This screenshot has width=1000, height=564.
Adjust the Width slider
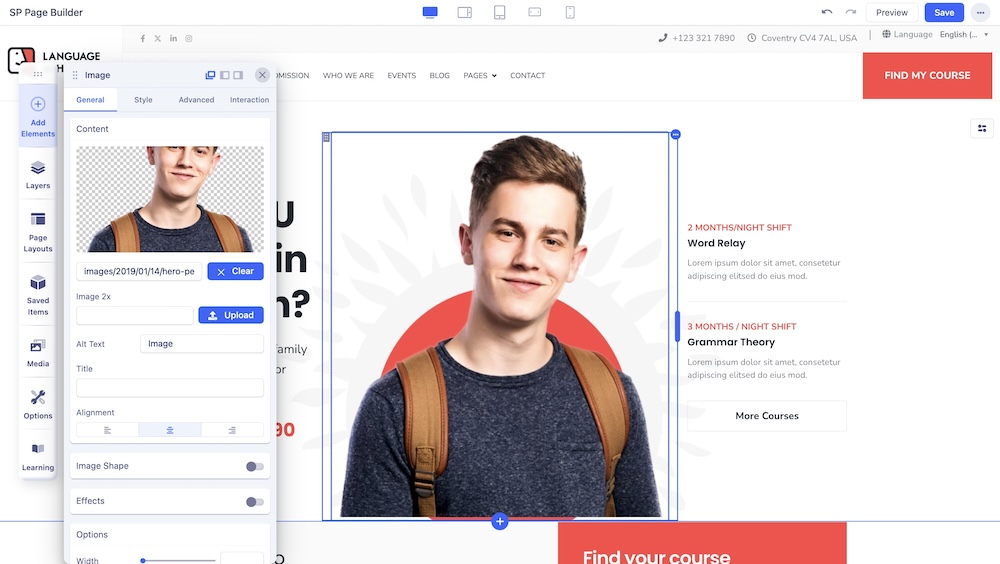pos(178,560)
